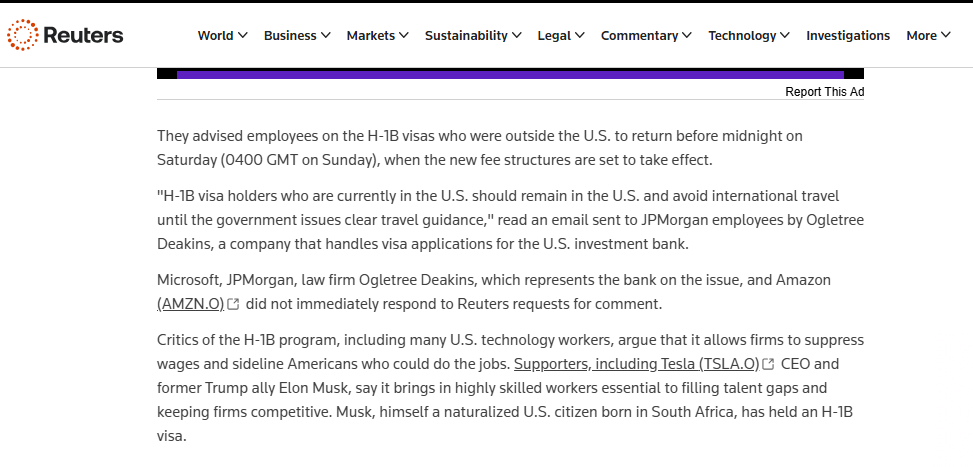Expand the Commentary chevron
Viewport: 973px width, 467px height.
[687, 36]
